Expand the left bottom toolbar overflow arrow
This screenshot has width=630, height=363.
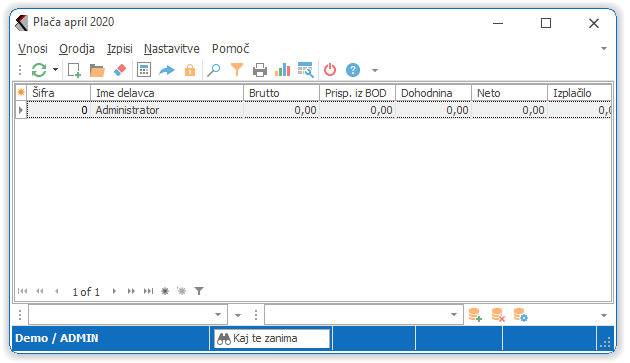click(x=238, y=315)
